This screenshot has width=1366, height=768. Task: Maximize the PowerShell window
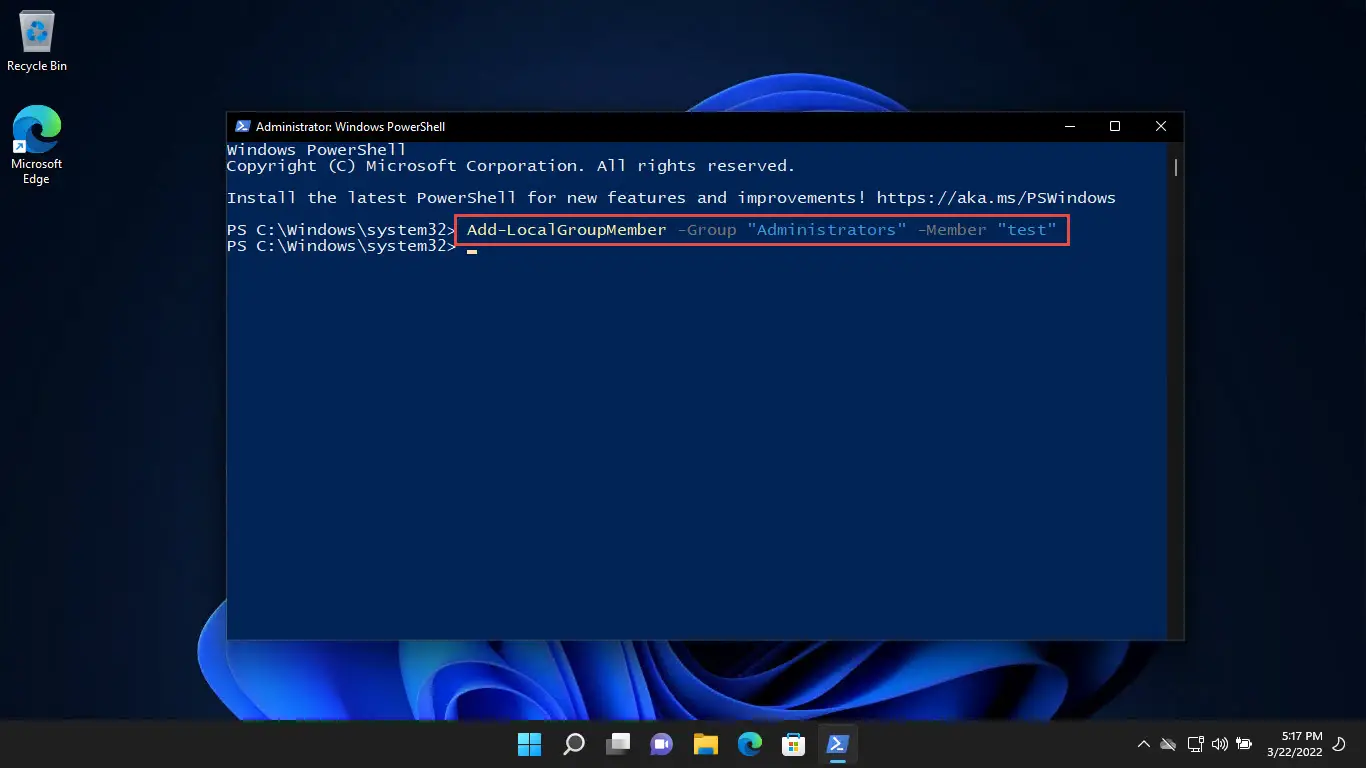pyautogui.click(x=1115, y=127)
